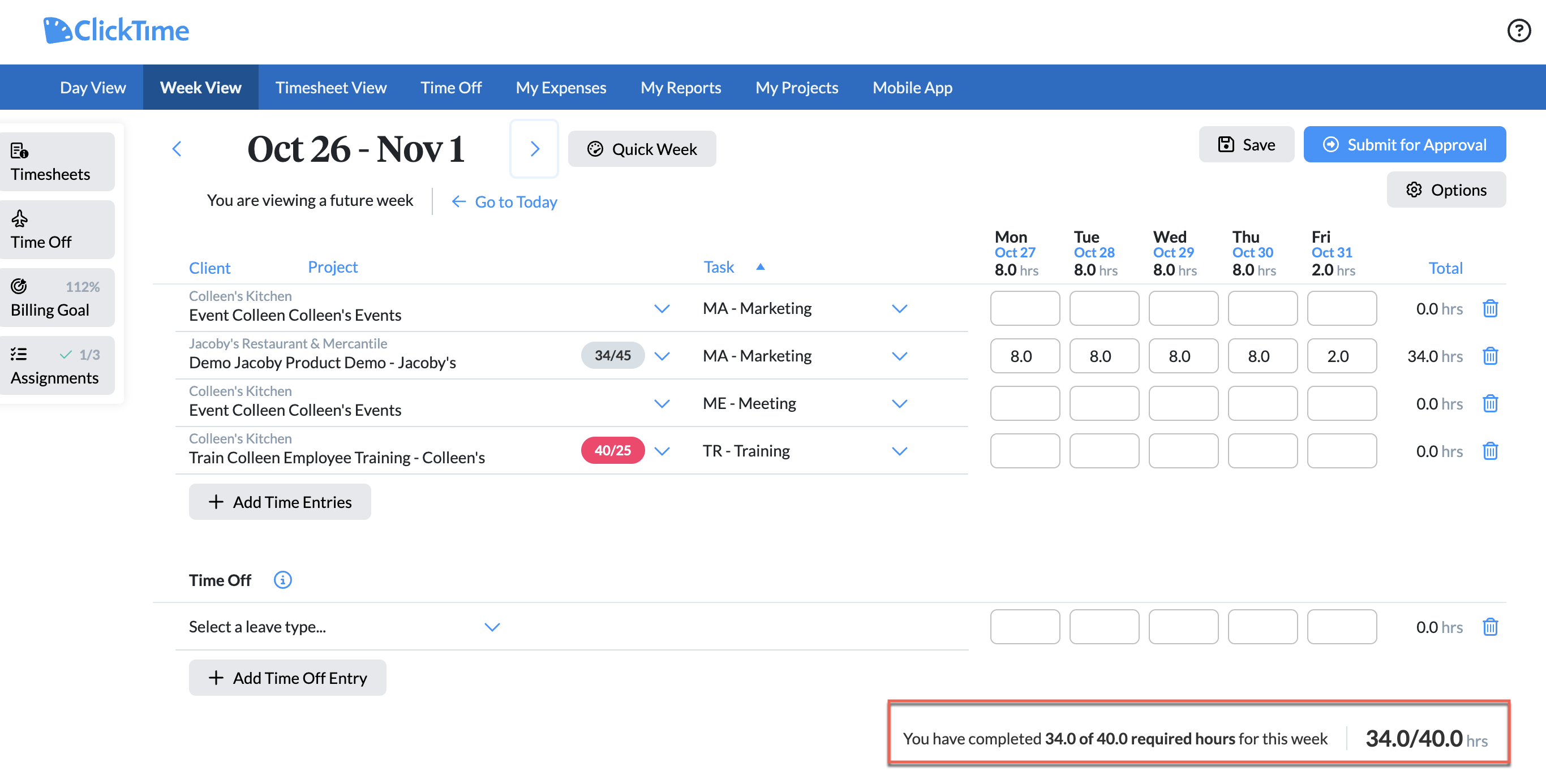Click the Go to Today link
This screenshot has width=1546, height=784.
[504, 201]
